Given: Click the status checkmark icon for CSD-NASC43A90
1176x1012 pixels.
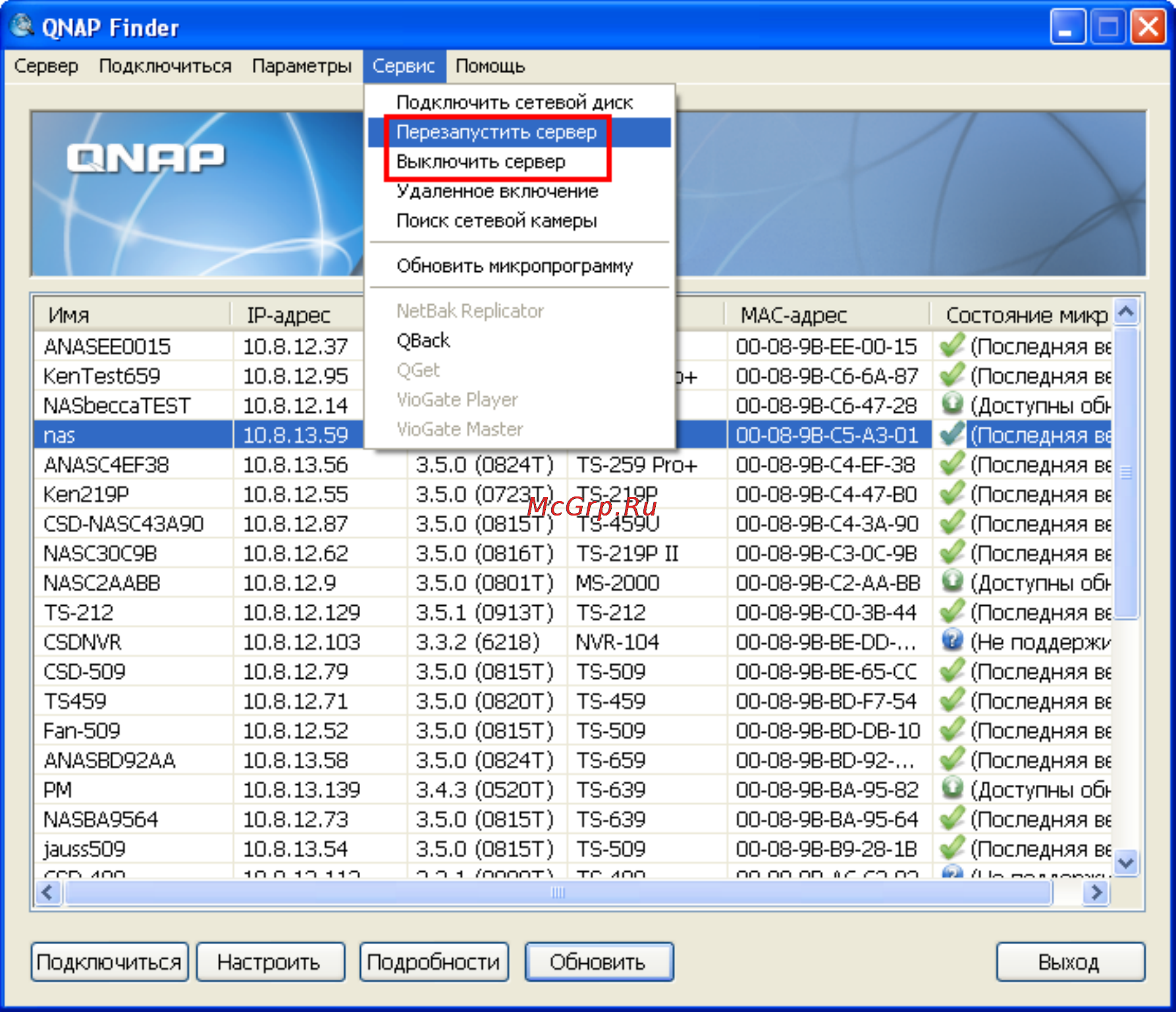Looking at the screenshot, I should click(x=952, y=523).
